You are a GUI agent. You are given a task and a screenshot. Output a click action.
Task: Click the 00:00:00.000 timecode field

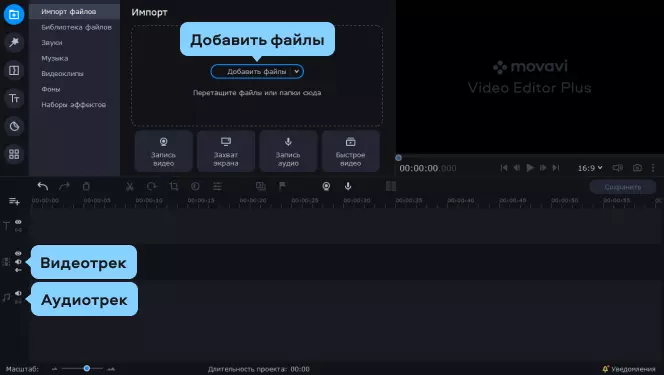pyautogui.click(x=428, y=168)
